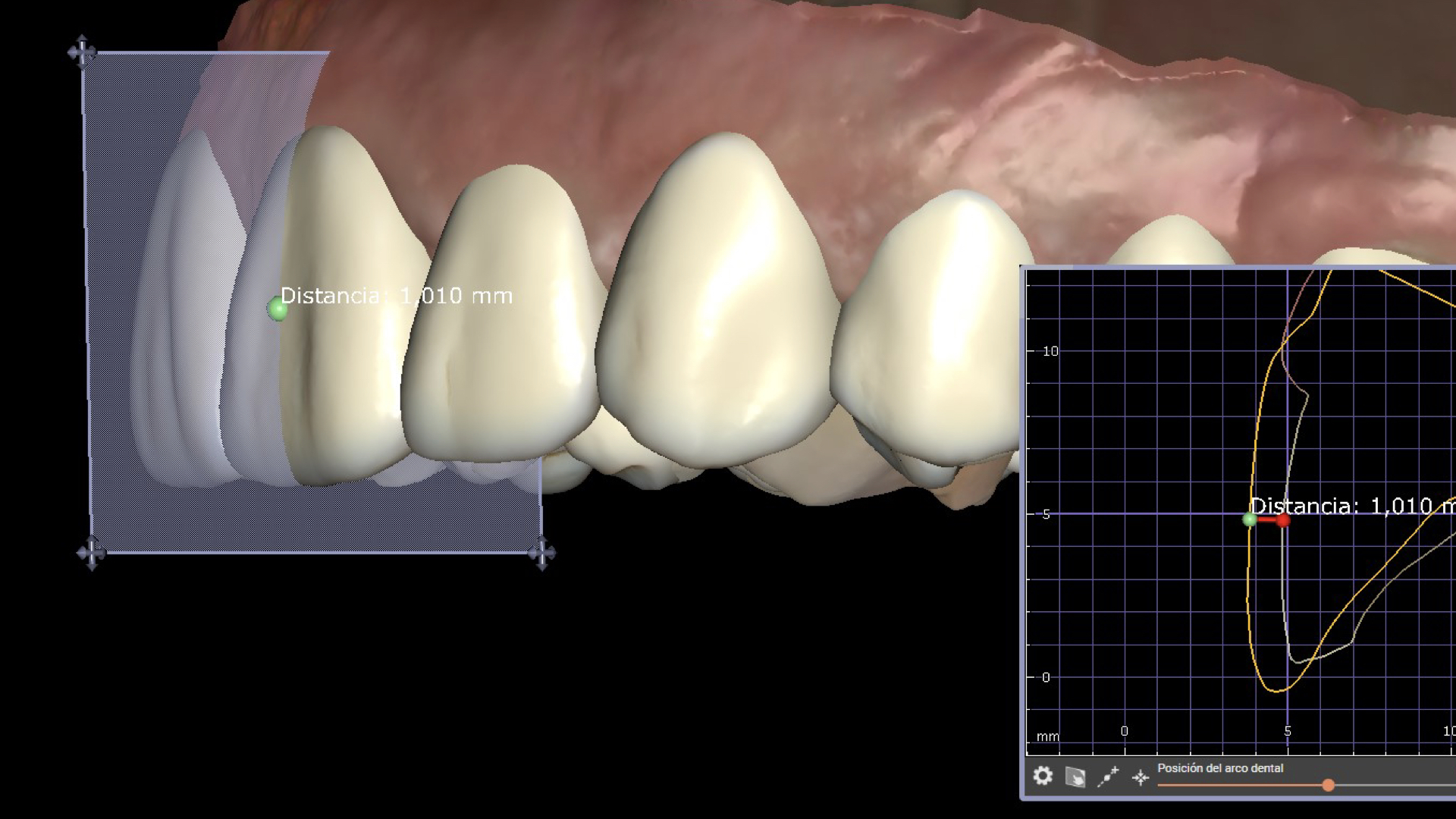Select the add measurement point tool
1456x819 pixels.
click(1108, 777)
